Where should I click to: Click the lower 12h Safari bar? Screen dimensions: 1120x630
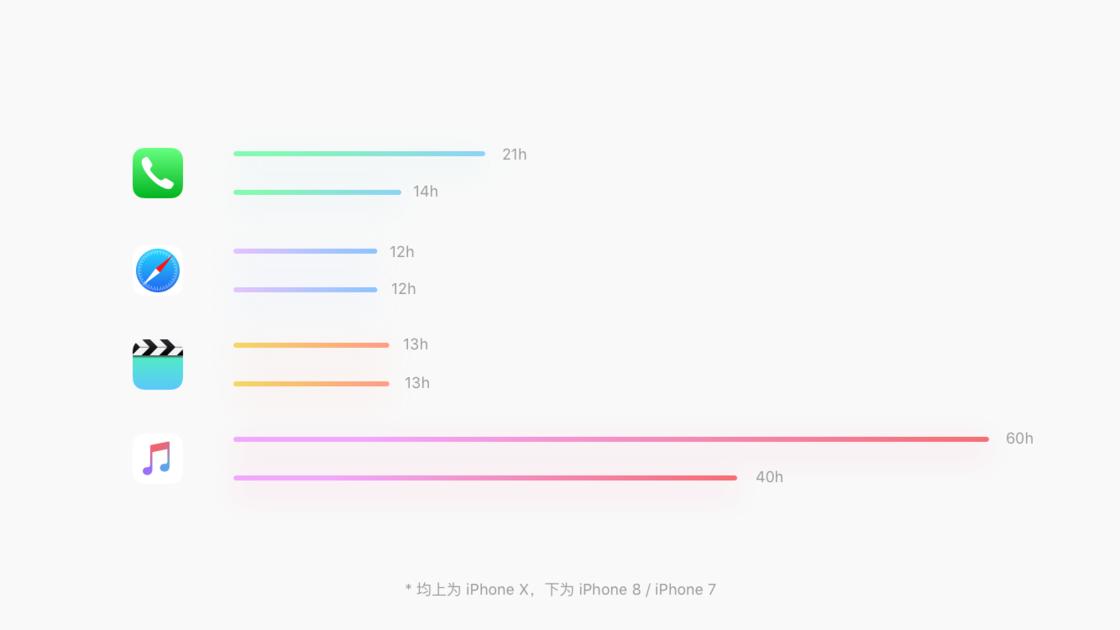305,290
